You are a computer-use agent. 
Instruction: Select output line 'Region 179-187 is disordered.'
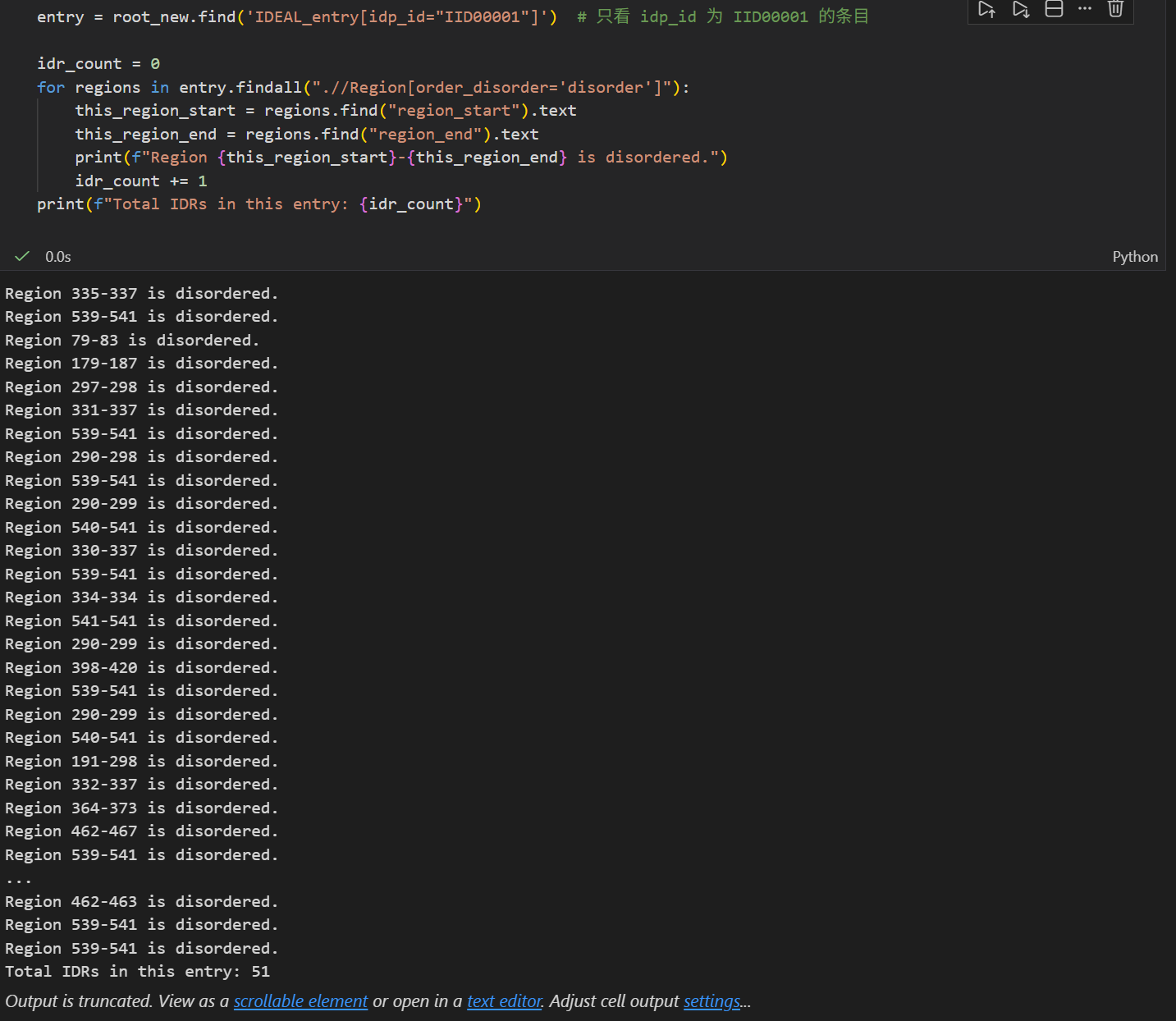pyautogui.click(x=142, y=363)
